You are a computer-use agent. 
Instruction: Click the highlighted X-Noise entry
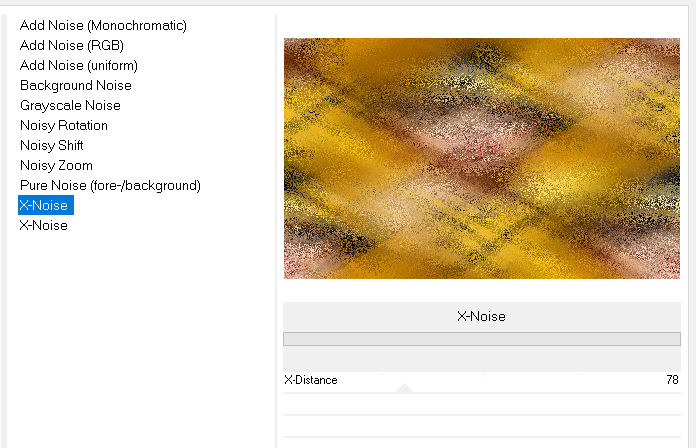click(46, 205)
